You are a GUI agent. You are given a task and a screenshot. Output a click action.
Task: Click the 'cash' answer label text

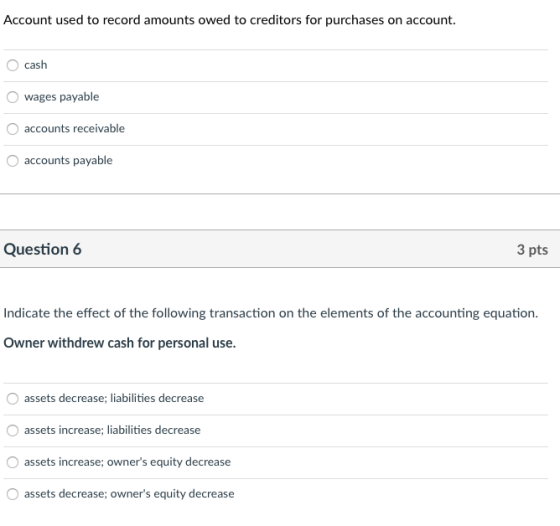[36, 65]
